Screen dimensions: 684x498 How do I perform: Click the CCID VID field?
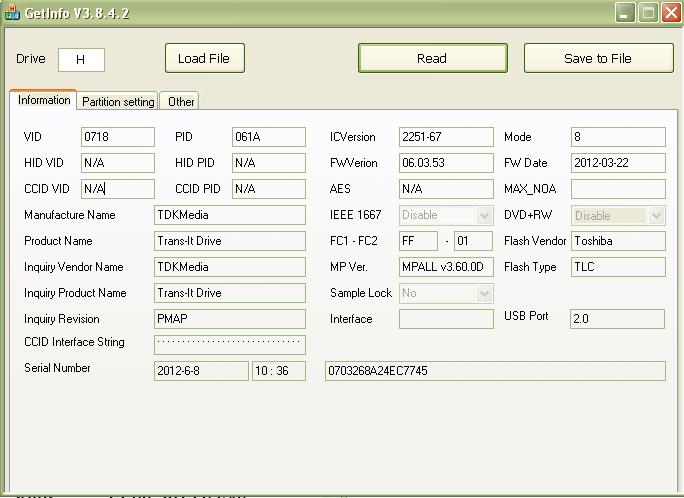click(118, 189)
